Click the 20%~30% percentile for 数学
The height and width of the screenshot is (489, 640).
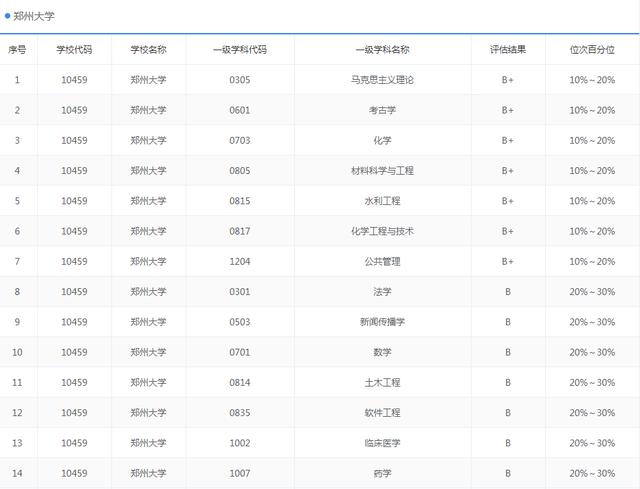[x=592, y=352]
